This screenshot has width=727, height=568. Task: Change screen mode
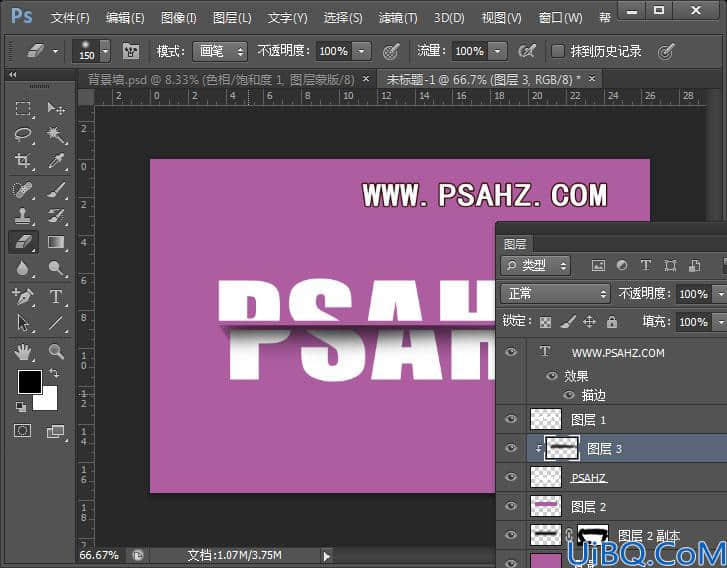click(x=56, y=431)
